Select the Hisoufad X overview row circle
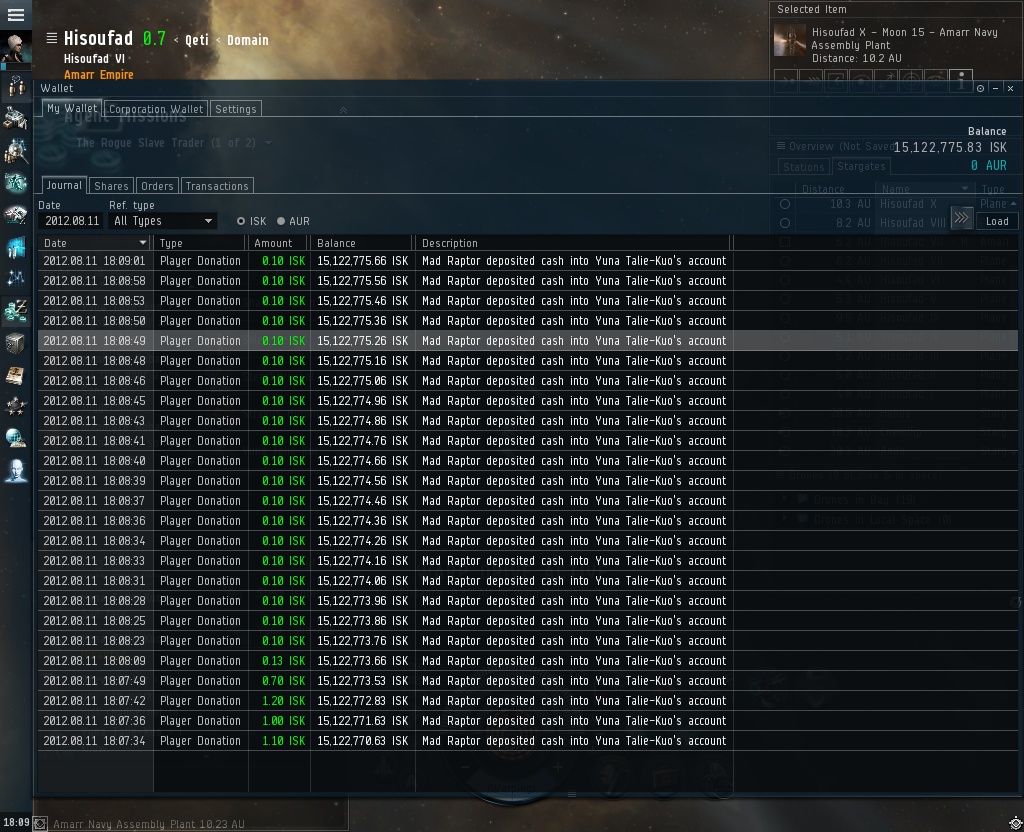Screen dimensions: 1024x832 click(x=785, y=204)
